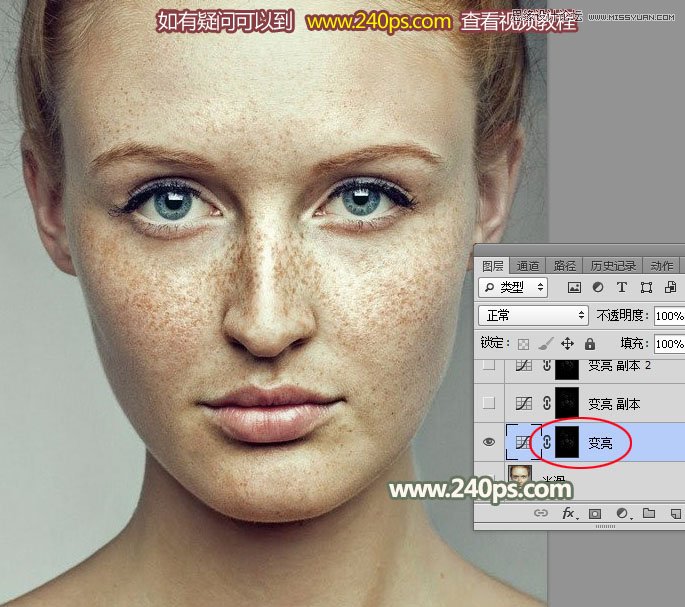Click the 不透明度 opacity value field
This screenshot has height=607, width=685.
668,315
